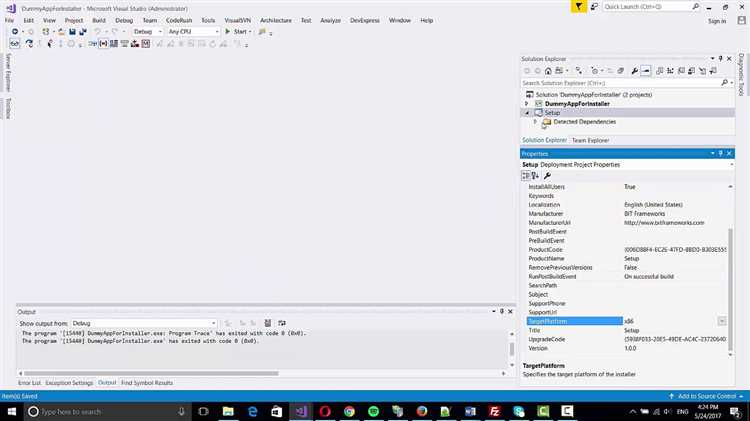The image size is (750, 421).
Task: Click the FileZilla icon in taskbar
Action: (495, 411)
